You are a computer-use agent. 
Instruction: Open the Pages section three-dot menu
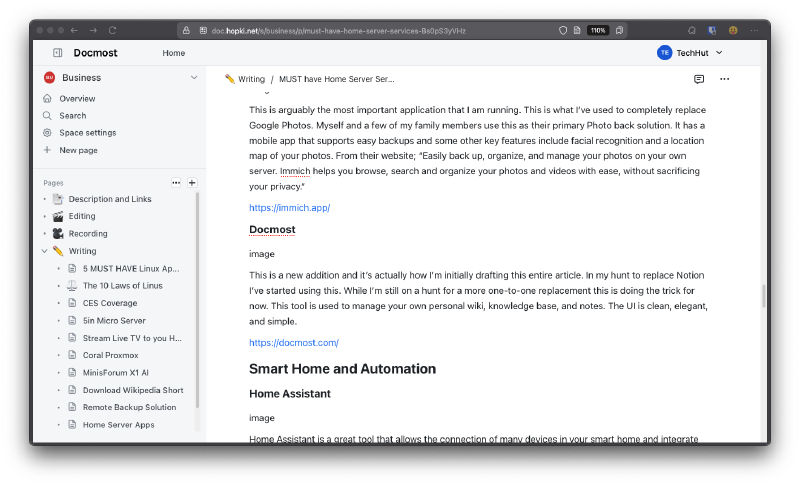click(x=176, y=183)
